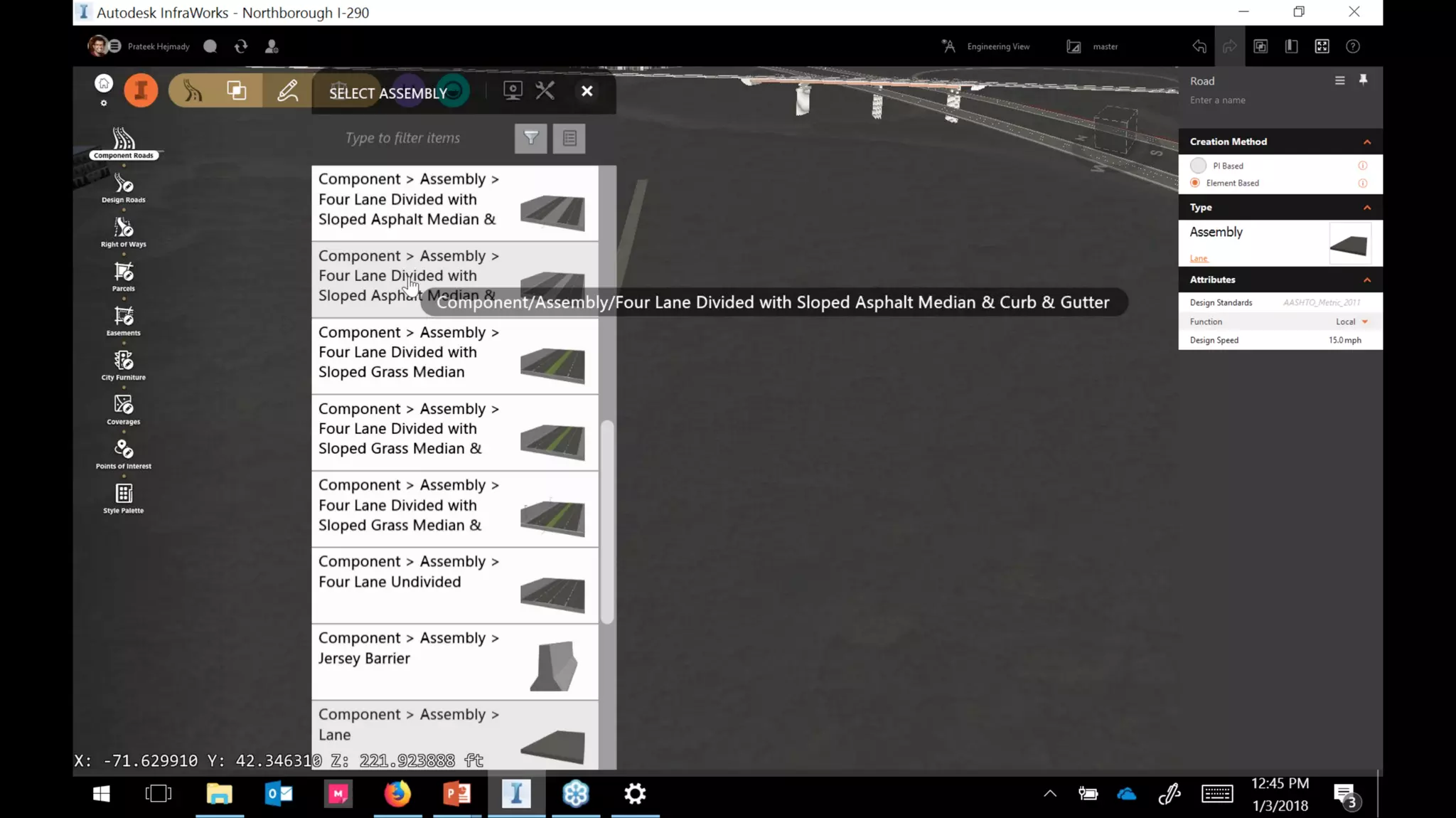Click the monitor presentation toolbar icon
The image size is (1456, 818).
(513, 91)
